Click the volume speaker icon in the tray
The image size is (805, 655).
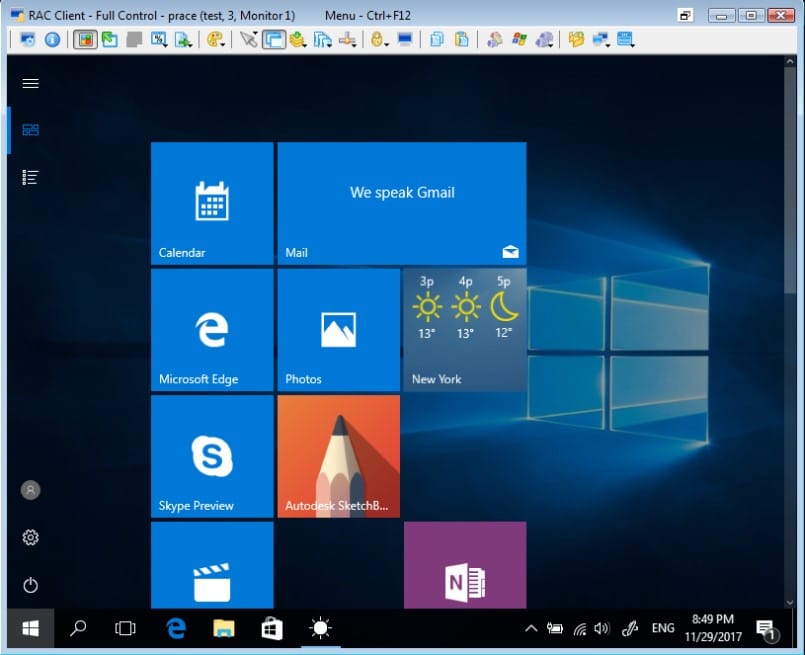point(601,628)
